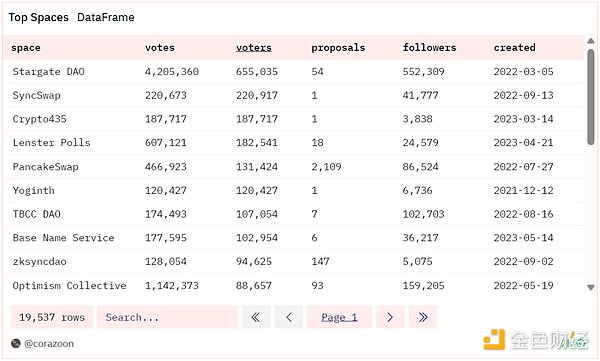
Task: Click votes value 607,121
Action: [x=166, y=143]
